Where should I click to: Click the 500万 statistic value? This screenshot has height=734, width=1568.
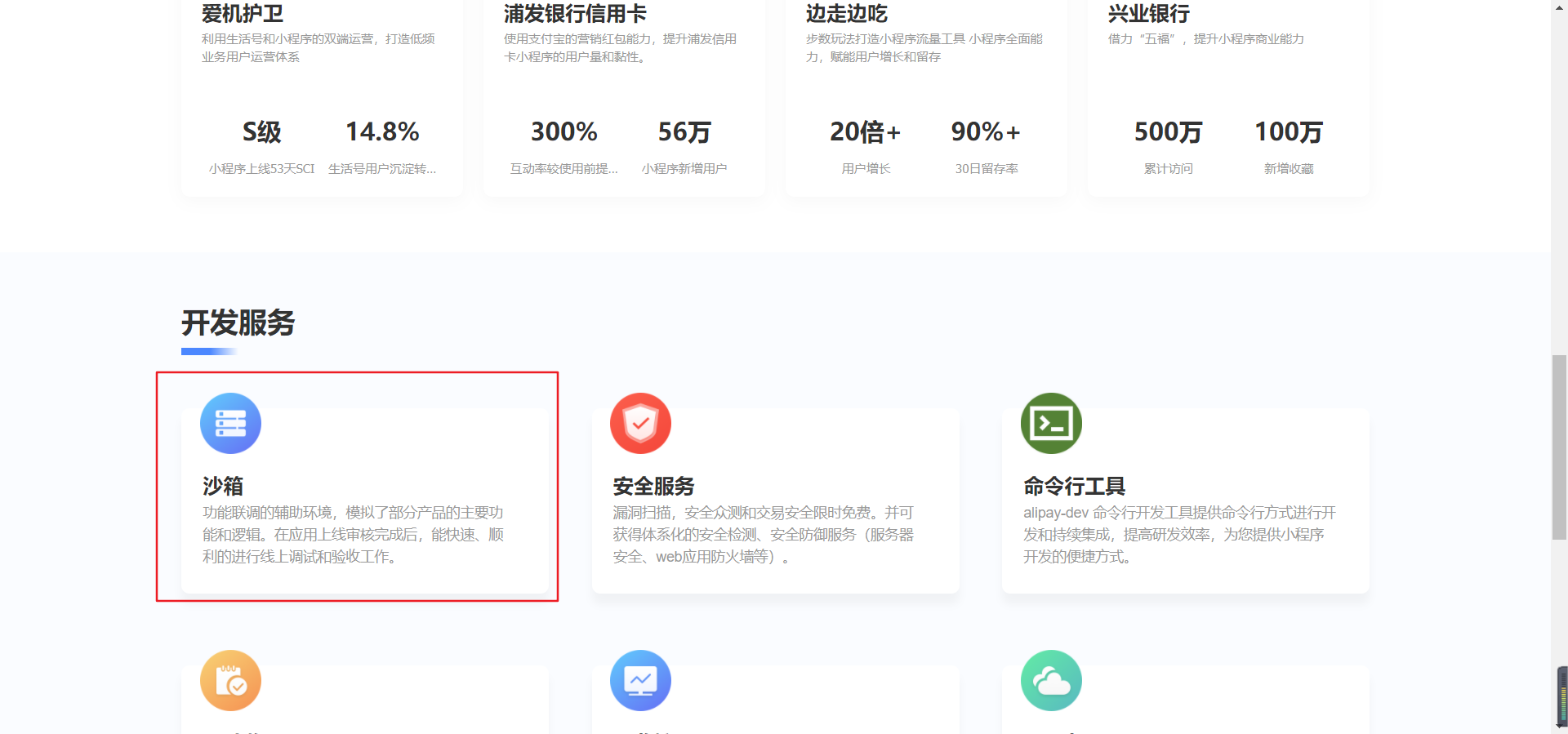[1168, 131]
